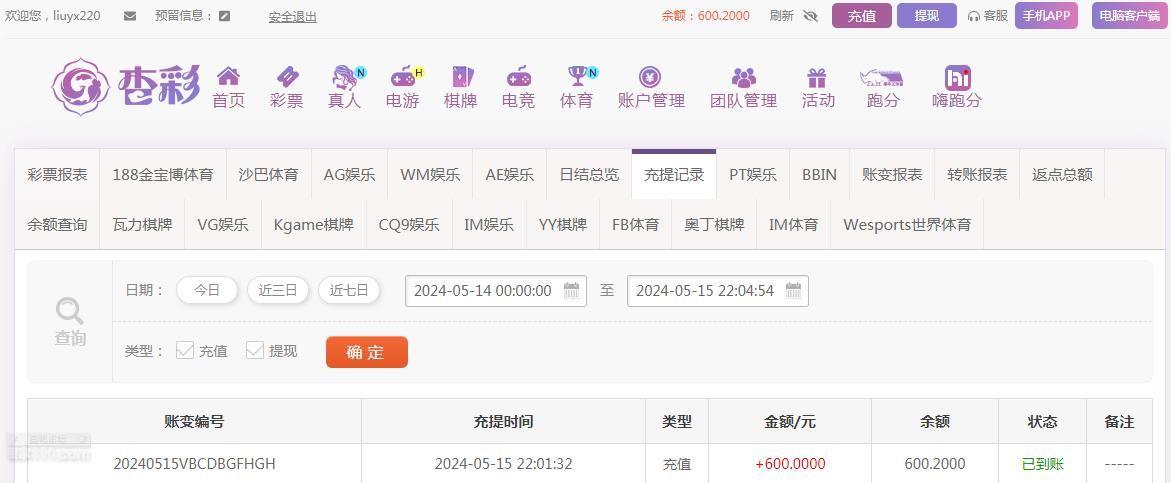Select 近七日 date range

(x=350, y=290)
